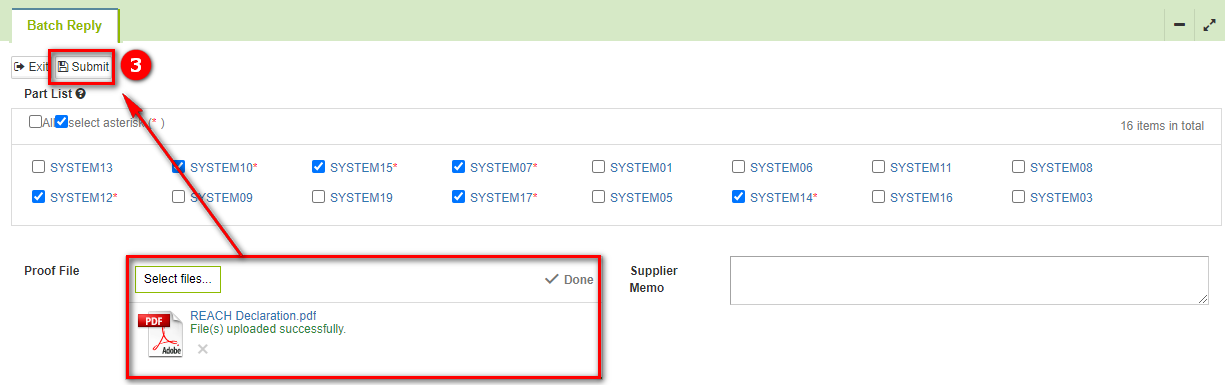
Task: Check the SYSTEM06 checkbox
Action: (x=738, y=167)
